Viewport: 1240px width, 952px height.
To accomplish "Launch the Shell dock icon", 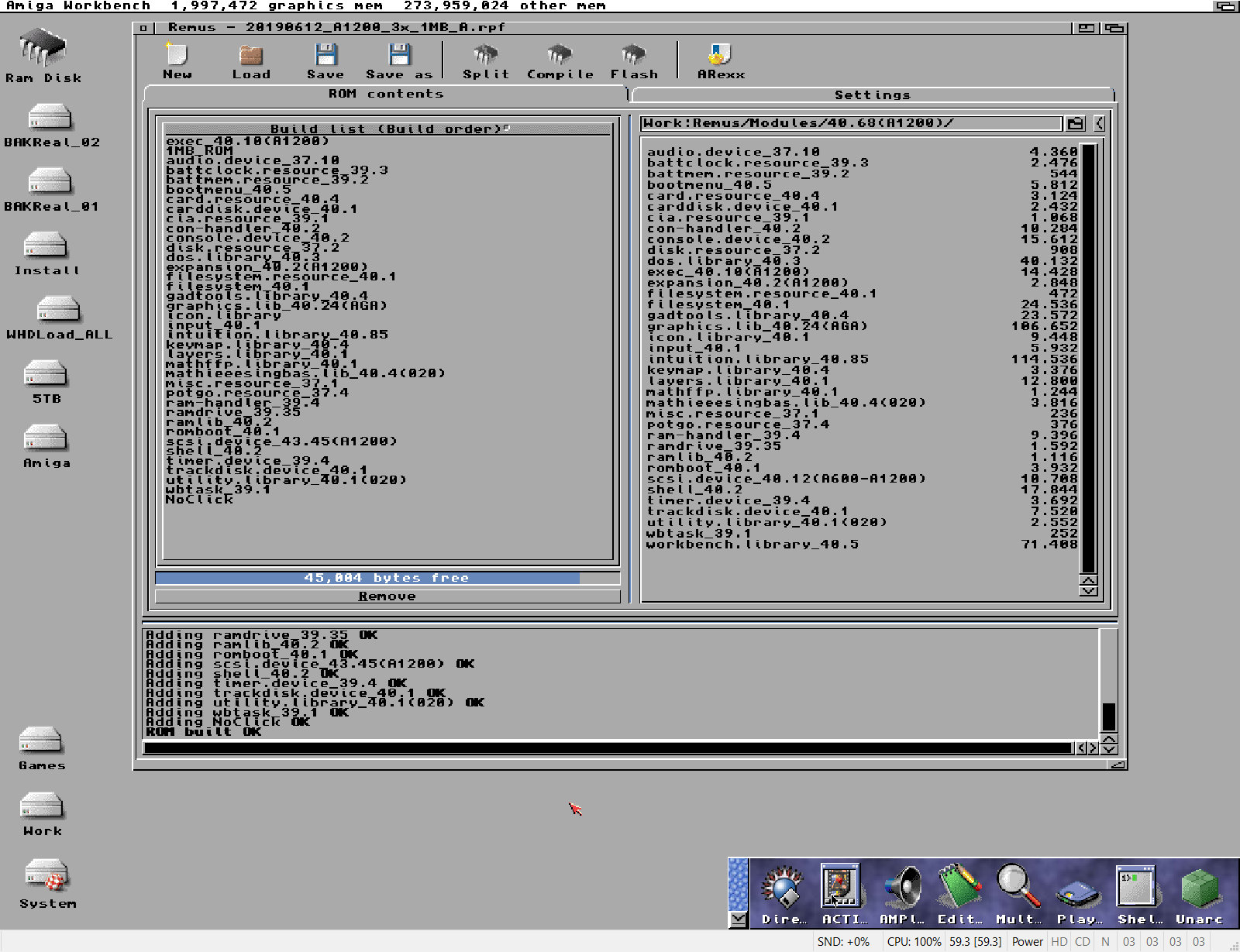I will click(1137, 886).
